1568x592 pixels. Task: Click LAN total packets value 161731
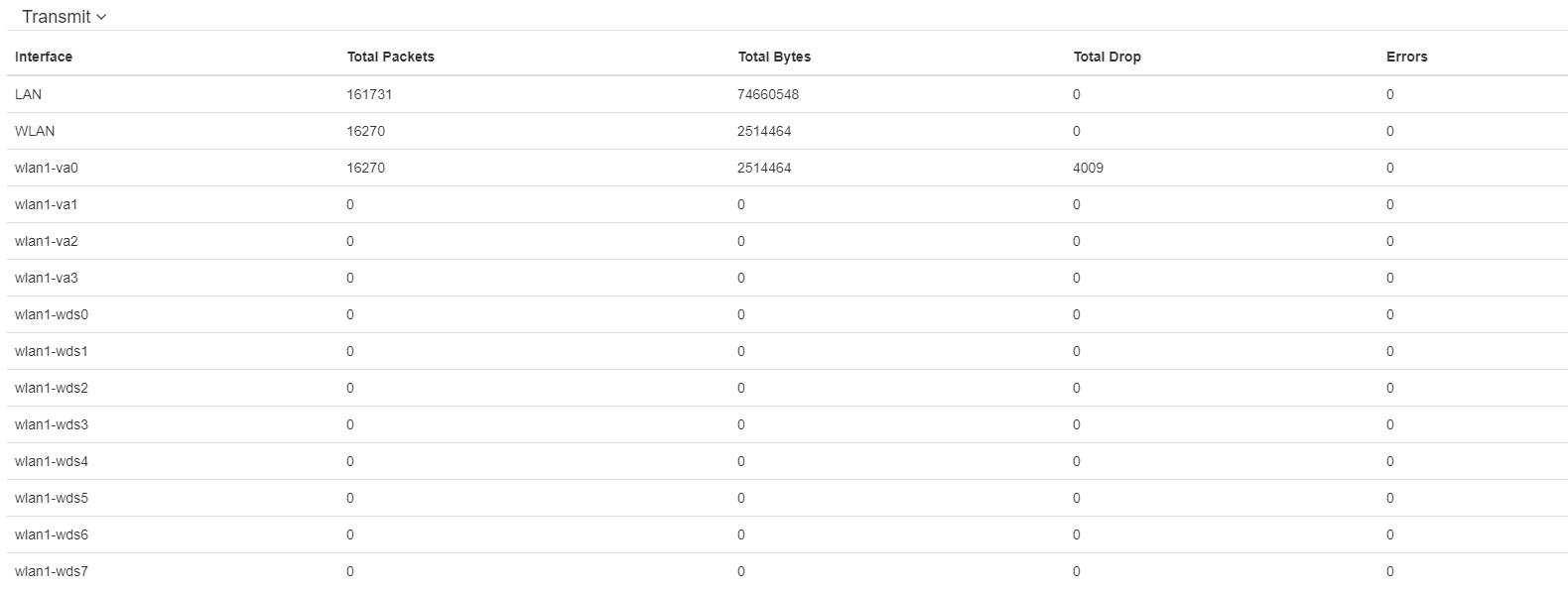368,94
